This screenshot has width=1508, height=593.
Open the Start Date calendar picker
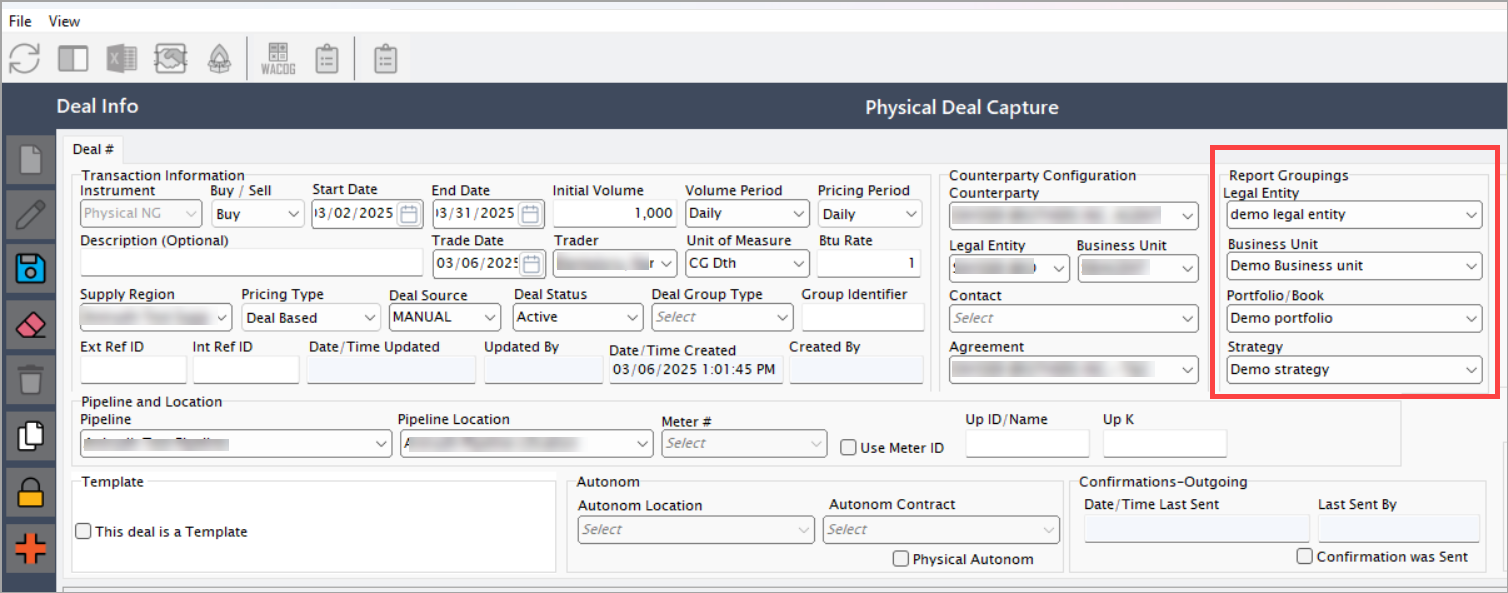(408, 213)
